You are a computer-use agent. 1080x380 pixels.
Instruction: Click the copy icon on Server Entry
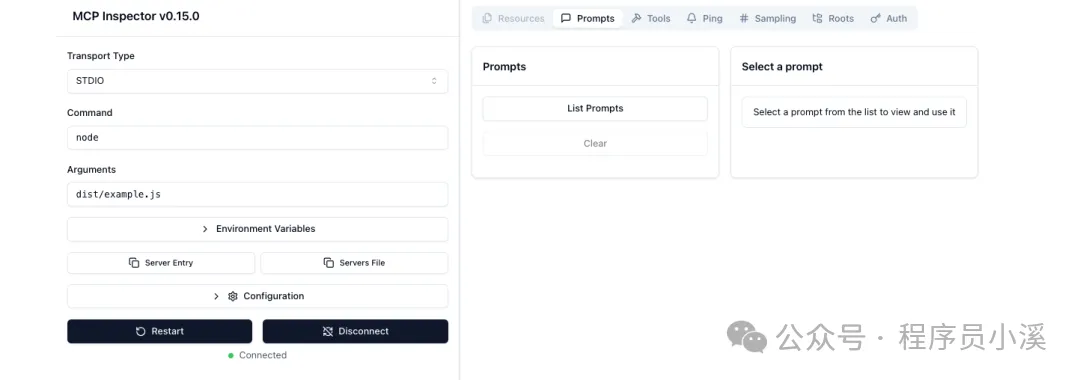[134, 263]
